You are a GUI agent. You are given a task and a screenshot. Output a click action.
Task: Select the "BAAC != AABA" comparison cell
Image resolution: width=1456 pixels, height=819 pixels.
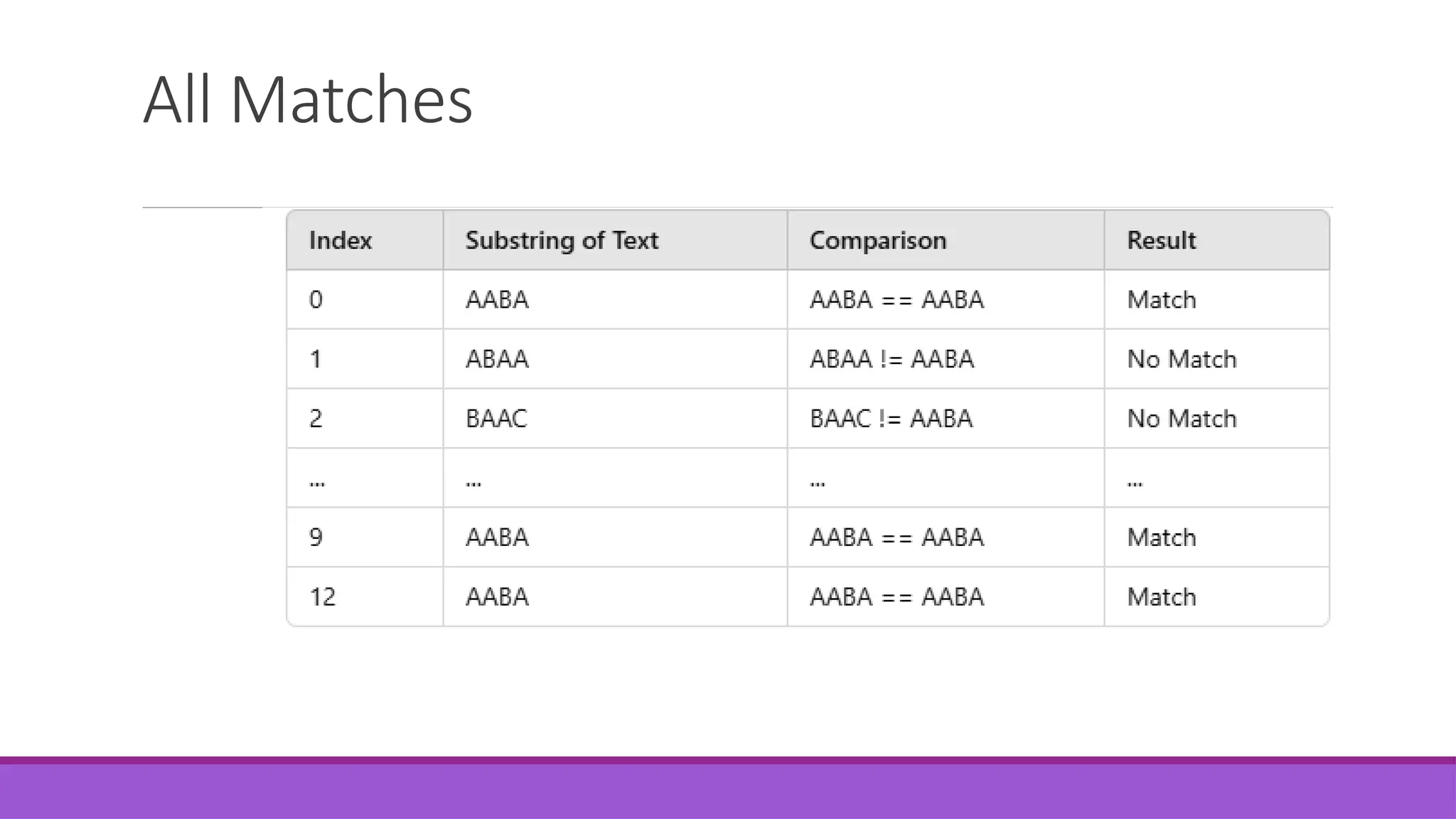click(891, 418)
